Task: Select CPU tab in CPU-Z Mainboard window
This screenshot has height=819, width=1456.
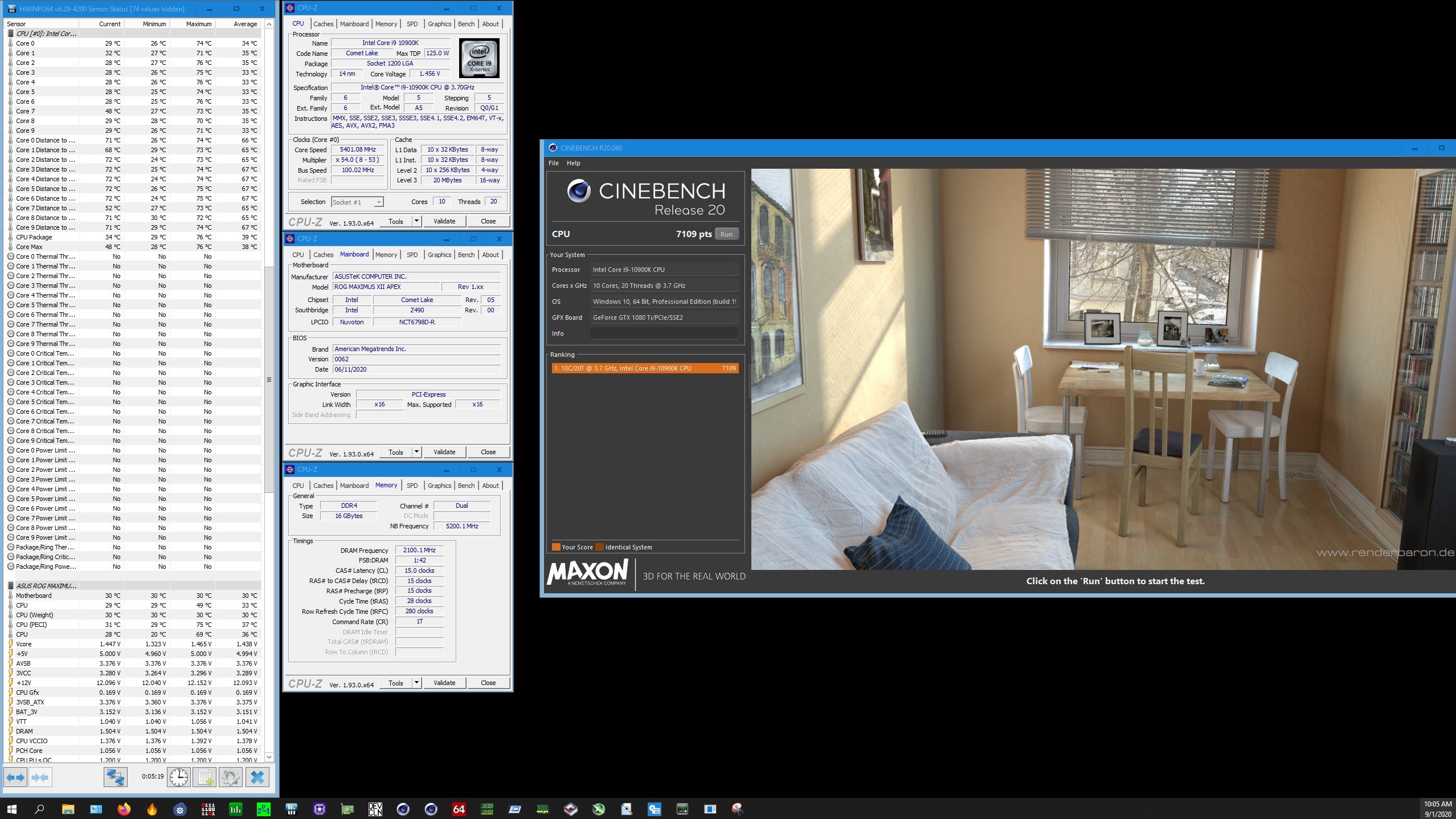Action: coord(298,255)
